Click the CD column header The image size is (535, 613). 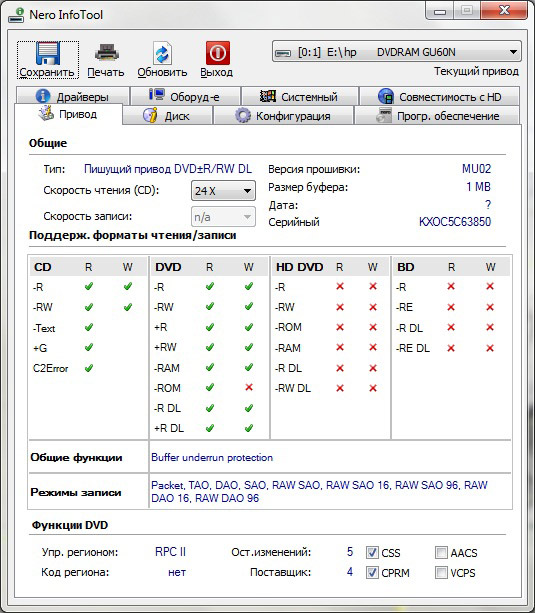(43, 267)
